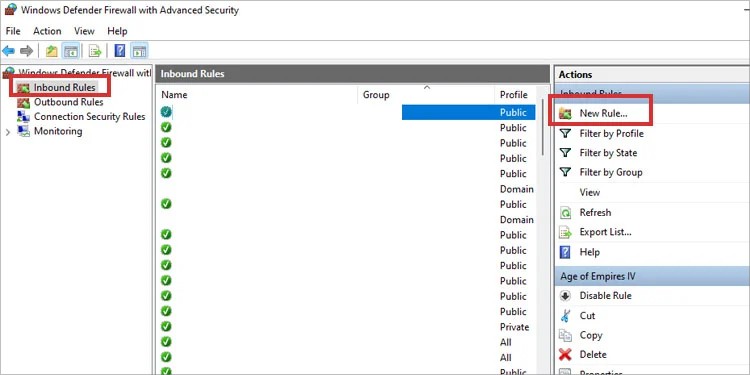Open Filter by State action
The width and height of the screenshot is (750, 375).
[x=608, y=153]
